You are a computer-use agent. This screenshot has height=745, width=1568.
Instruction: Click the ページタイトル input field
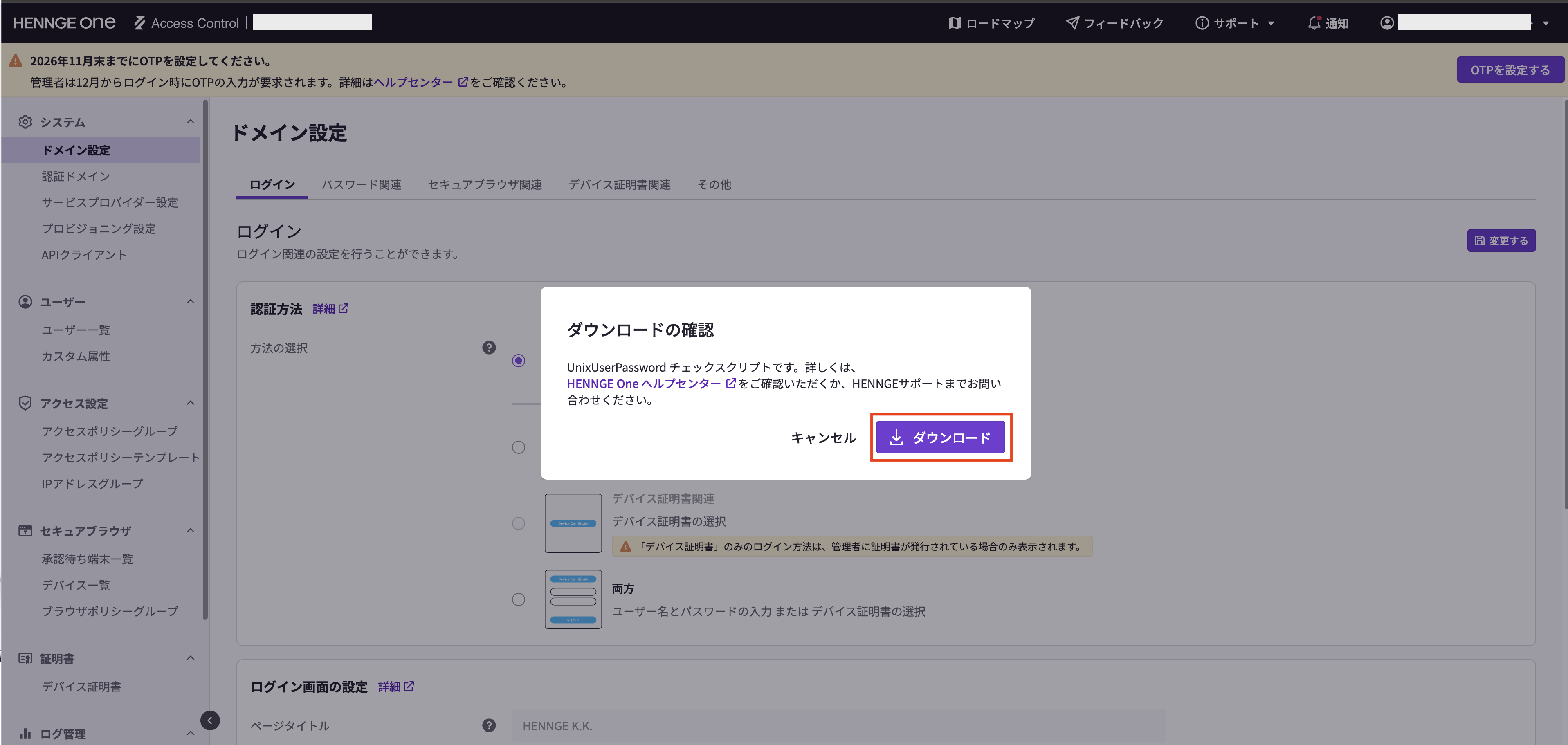tap(839, 725)
